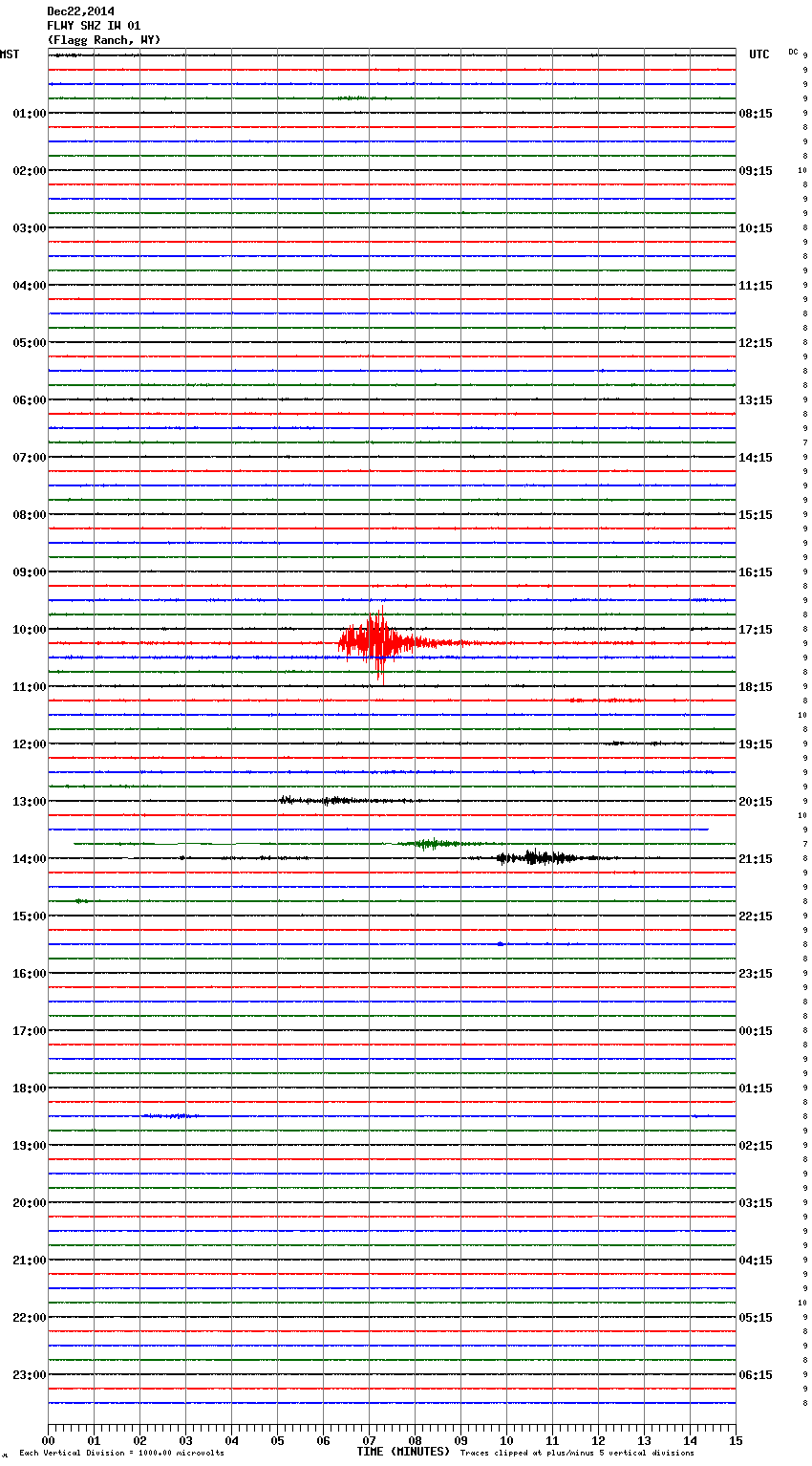Select the station code FLWY SHZ IW 01
Screen dimensions: 812x1466
pyautogui.click(x=94, y=26)
